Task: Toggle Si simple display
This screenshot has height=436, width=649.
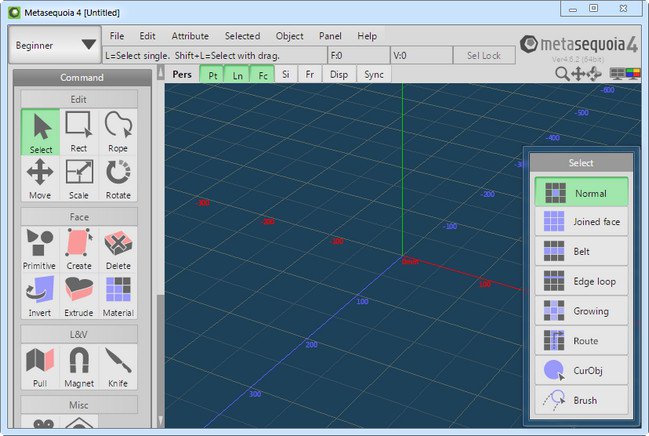Action: [x=286, y=75]
